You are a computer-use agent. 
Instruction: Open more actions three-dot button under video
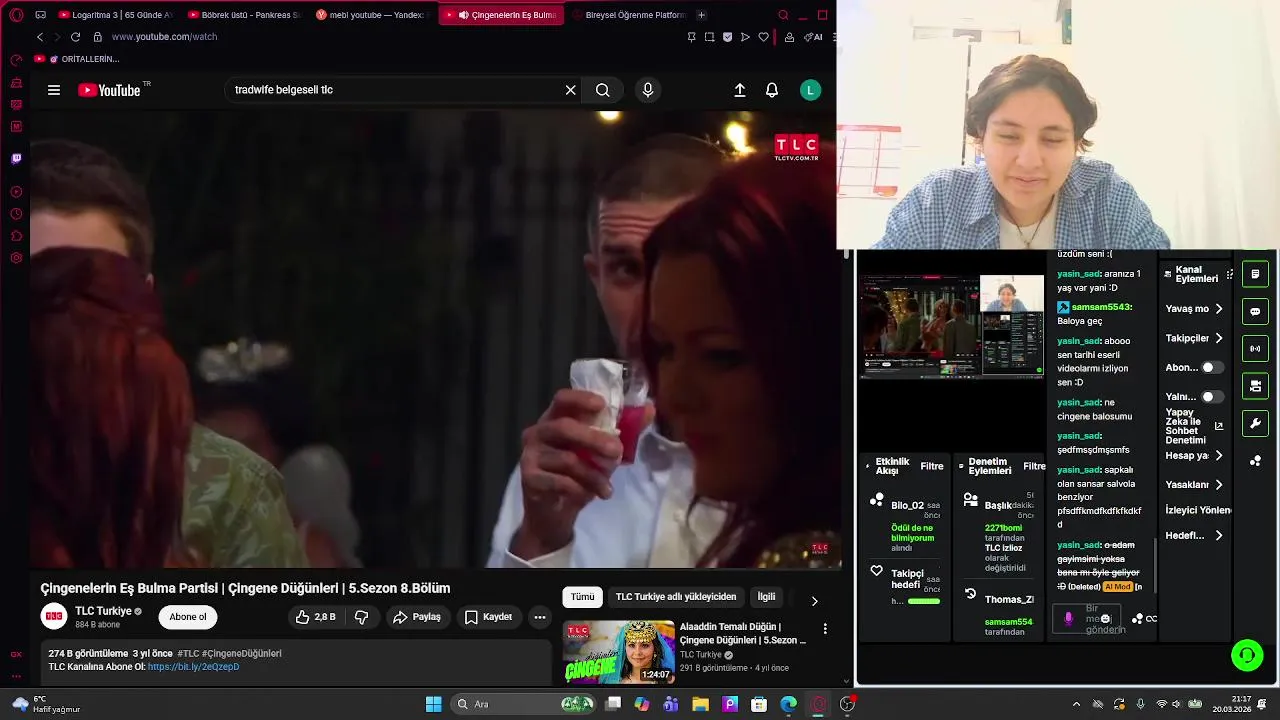540,617
